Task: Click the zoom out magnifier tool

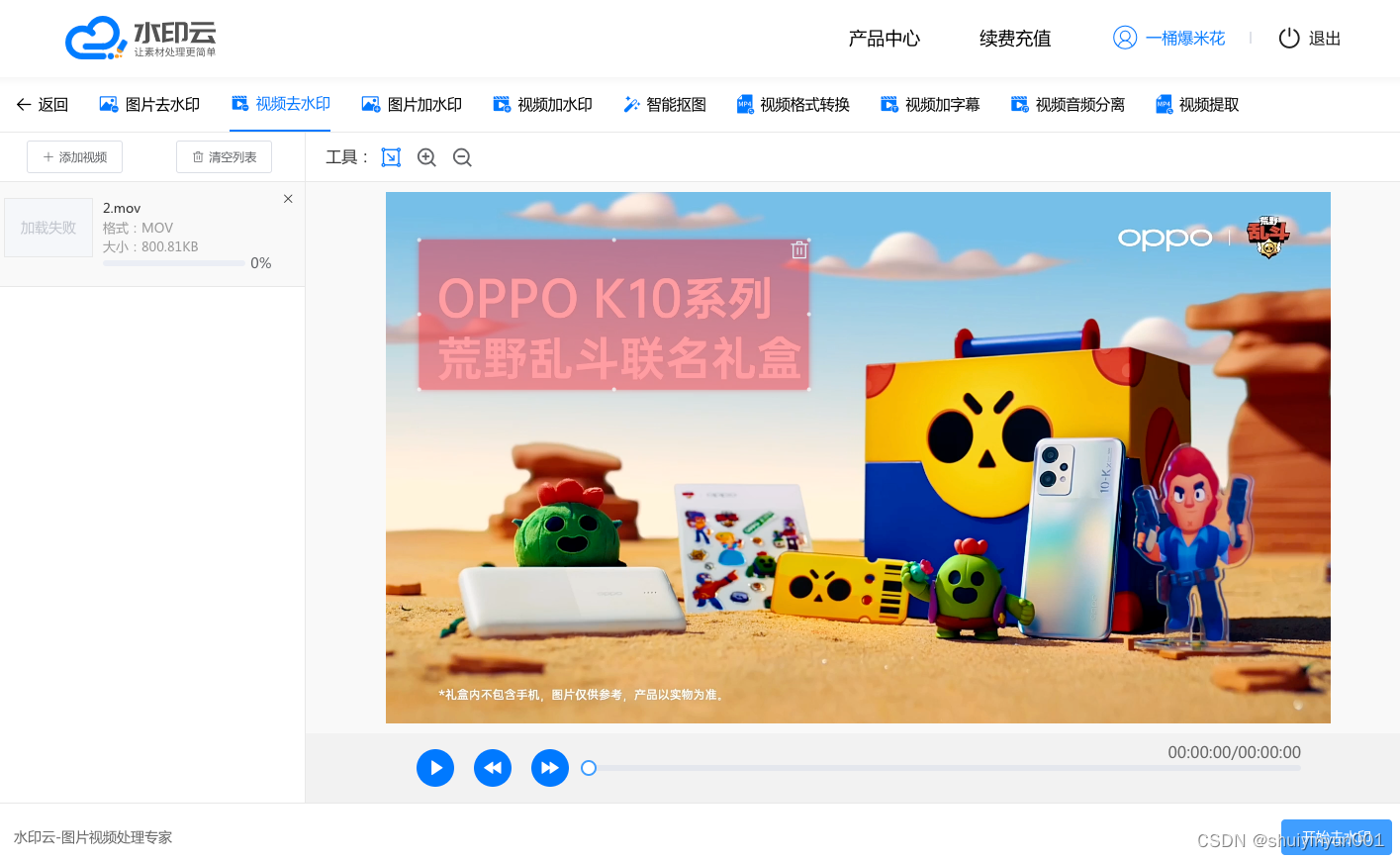Action: tap(462, 157)
